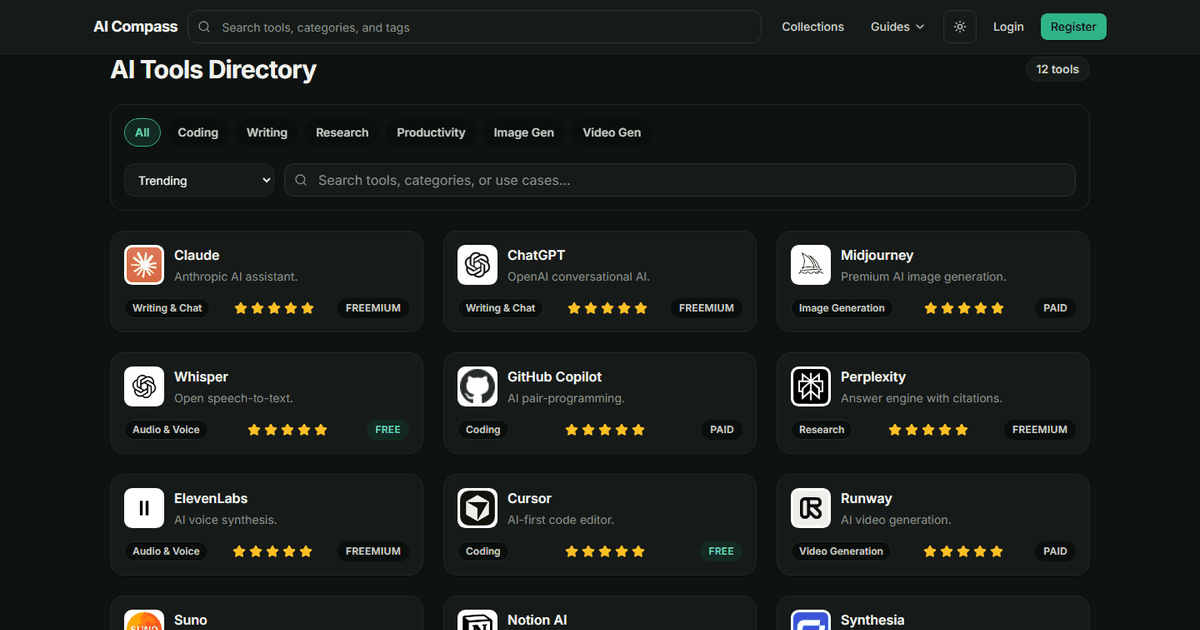The width and height of the screenshot is (1200, 630).
Task: Go to AI Compass home logo
Action: 135,27
